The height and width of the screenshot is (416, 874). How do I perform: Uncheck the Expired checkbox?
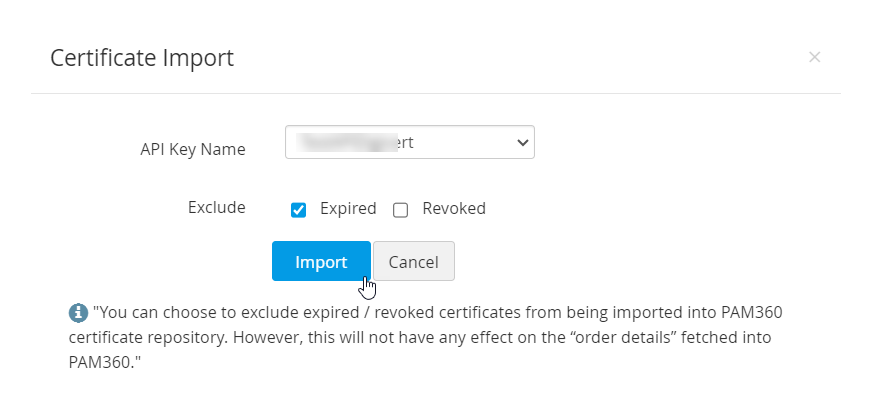tap(298, 210)
